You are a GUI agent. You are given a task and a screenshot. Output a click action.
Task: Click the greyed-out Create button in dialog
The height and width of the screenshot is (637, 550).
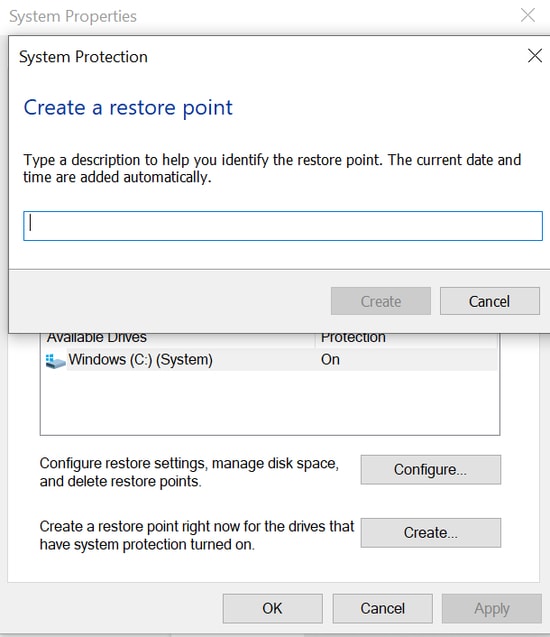[x=381, y=301]
